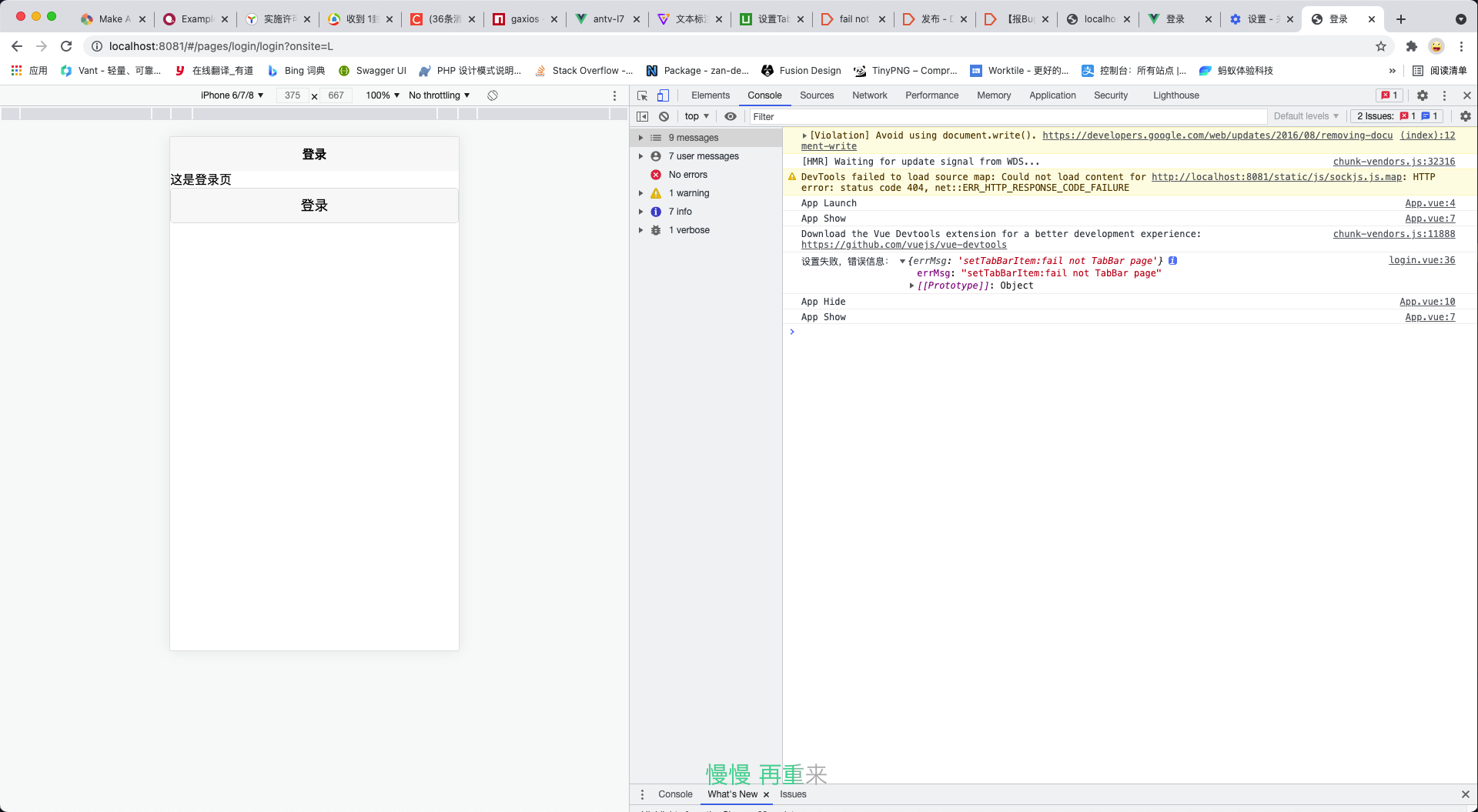Click the console Filter input field

(1001, 116)
